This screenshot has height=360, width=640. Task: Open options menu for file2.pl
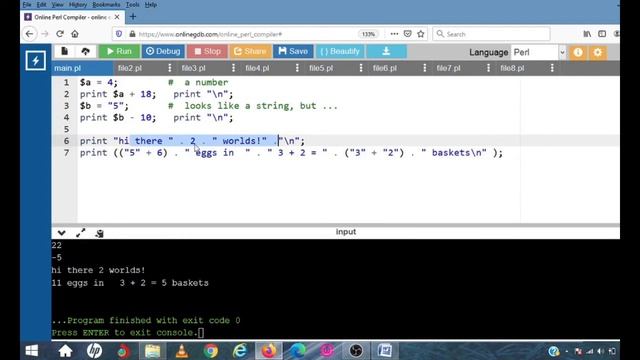click(170, 68)
